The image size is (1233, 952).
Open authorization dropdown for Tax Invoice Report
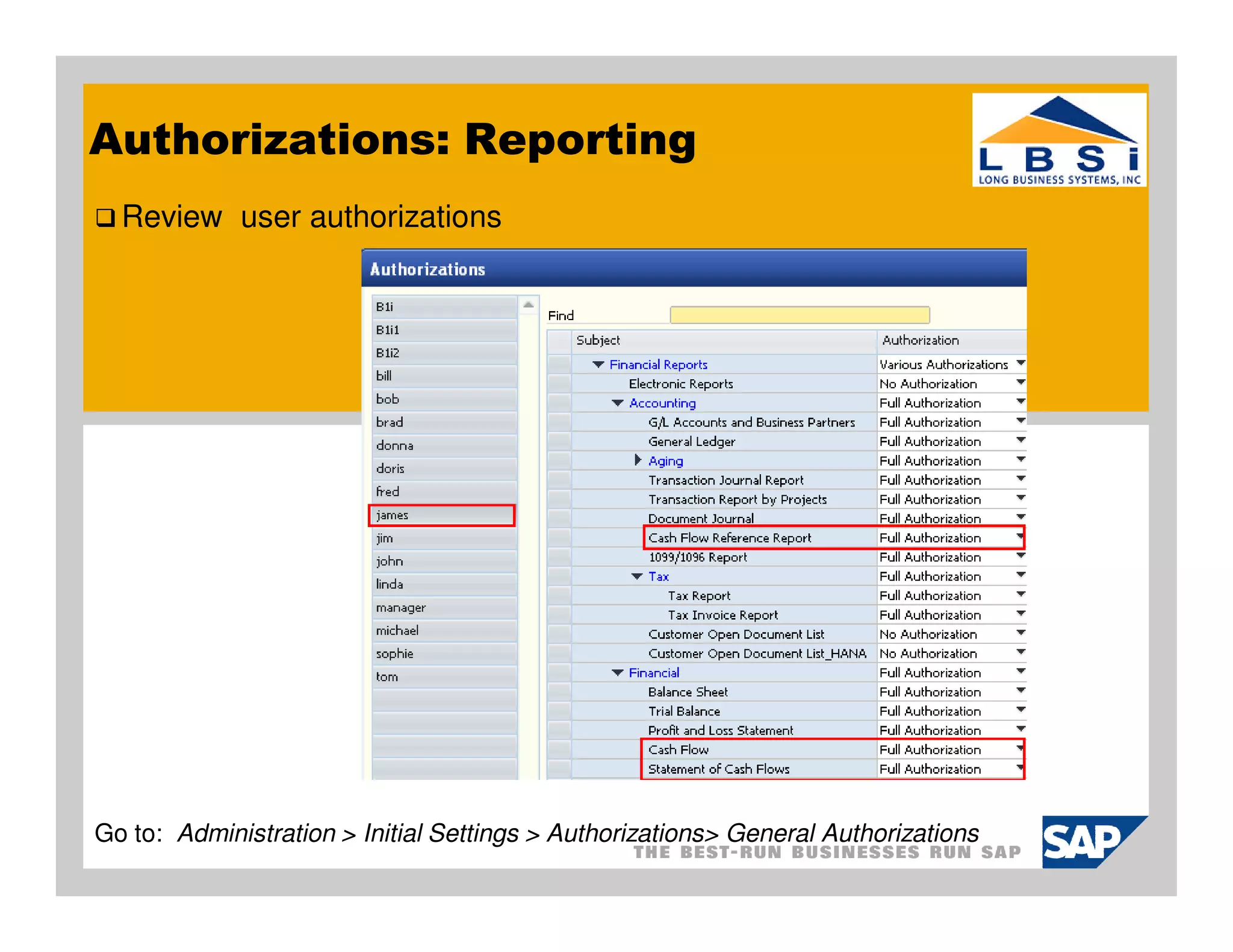pos(1020,614)
